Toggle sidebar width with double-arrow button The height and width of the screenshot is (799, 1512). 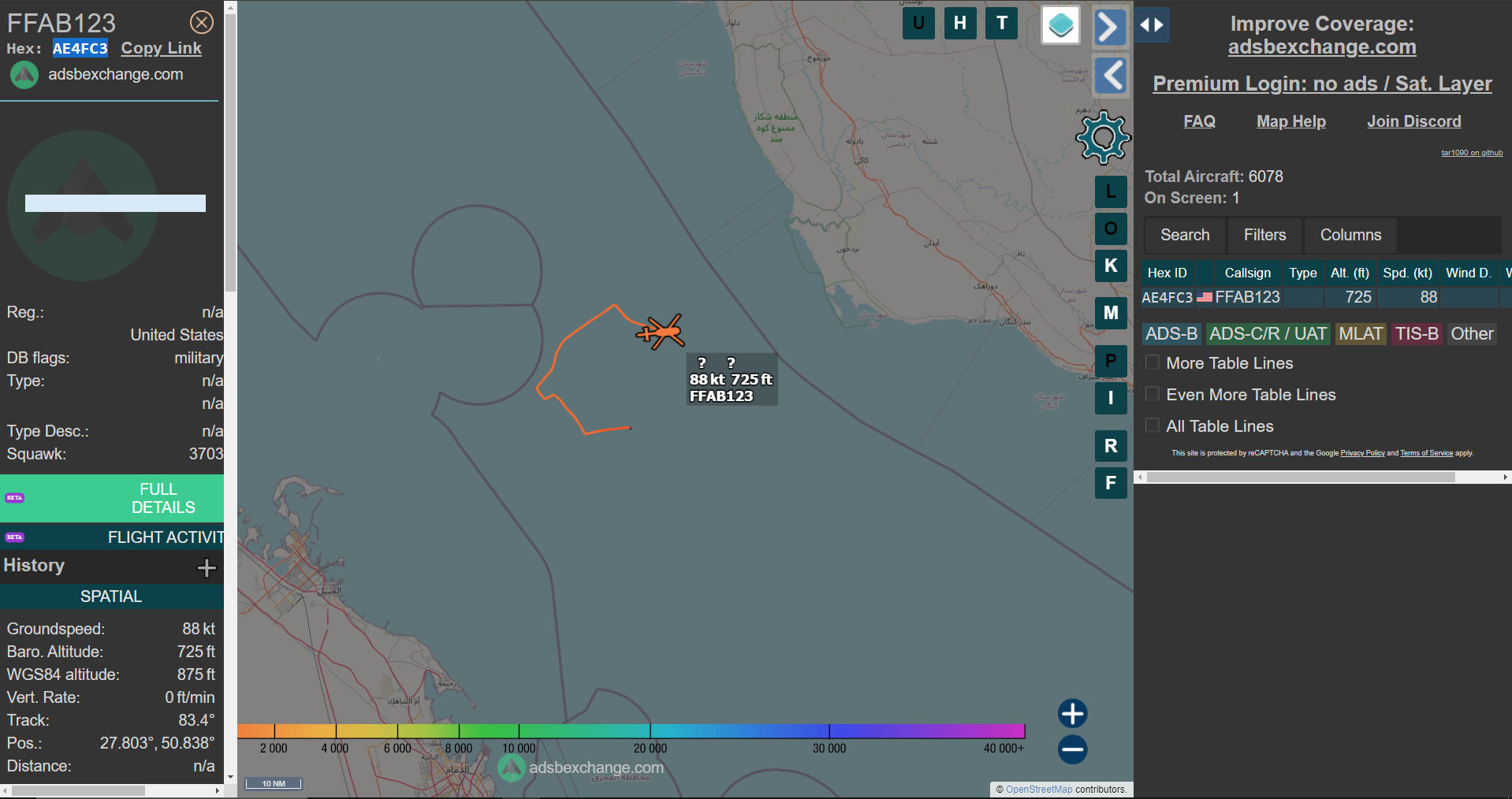point(1152,25)
